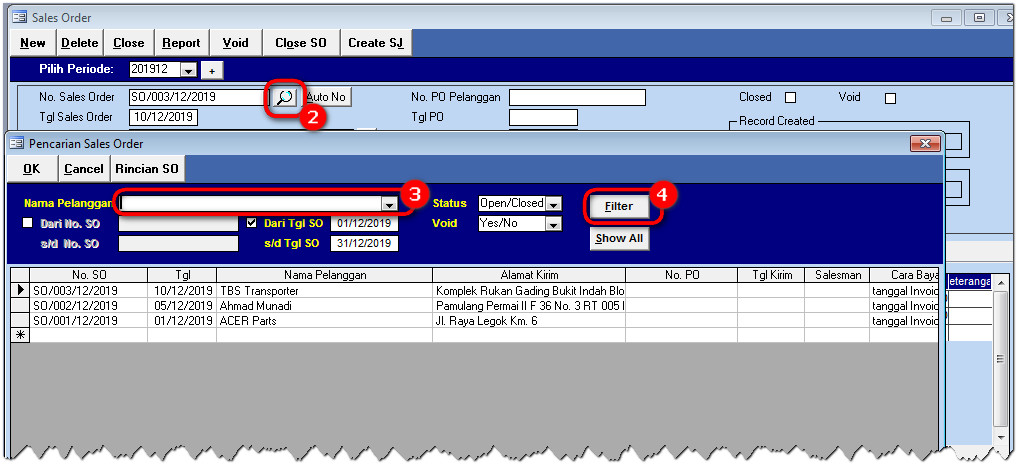The width and height of the screenshot is (1017, 470).
Task: Click the Tgl PO input field
Action: (x=543, y=117)
